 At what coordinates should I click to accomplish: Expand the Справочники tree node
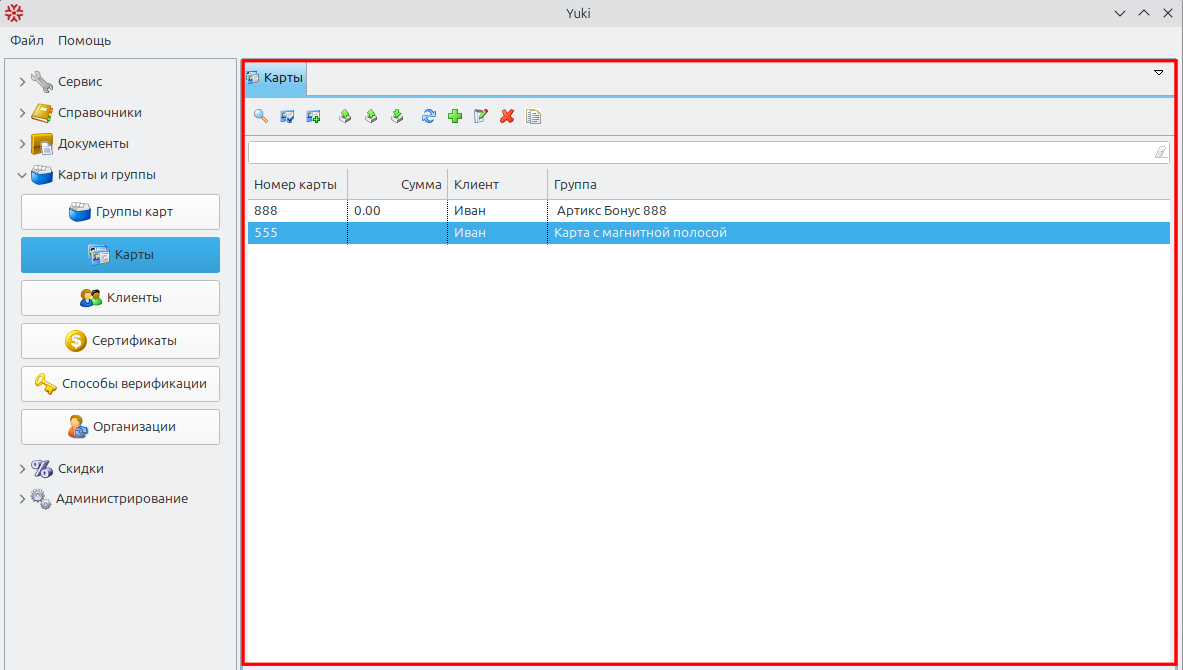tap(22, 112)
